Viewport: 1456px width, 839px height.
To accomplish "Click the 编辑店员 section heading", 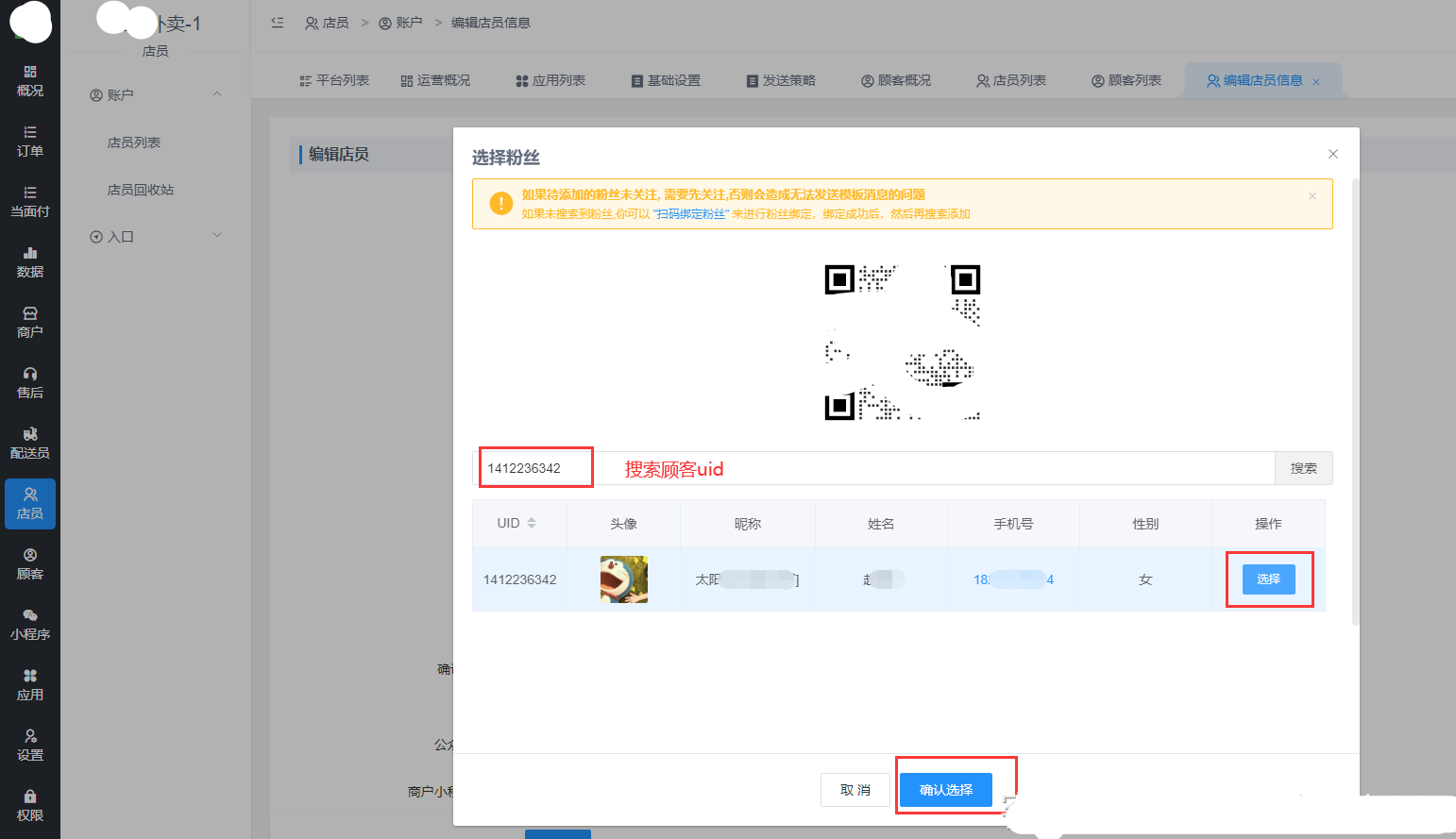I will pos(339,154).
